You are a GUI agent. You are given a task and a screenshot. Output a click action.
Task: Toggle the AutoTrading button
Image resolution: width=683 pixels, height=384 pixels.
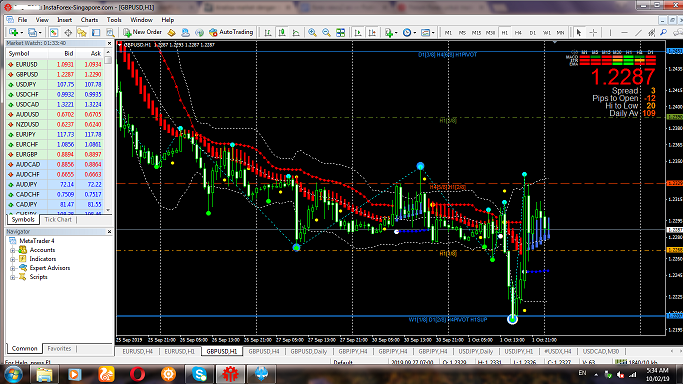click(x=231, y=32)
